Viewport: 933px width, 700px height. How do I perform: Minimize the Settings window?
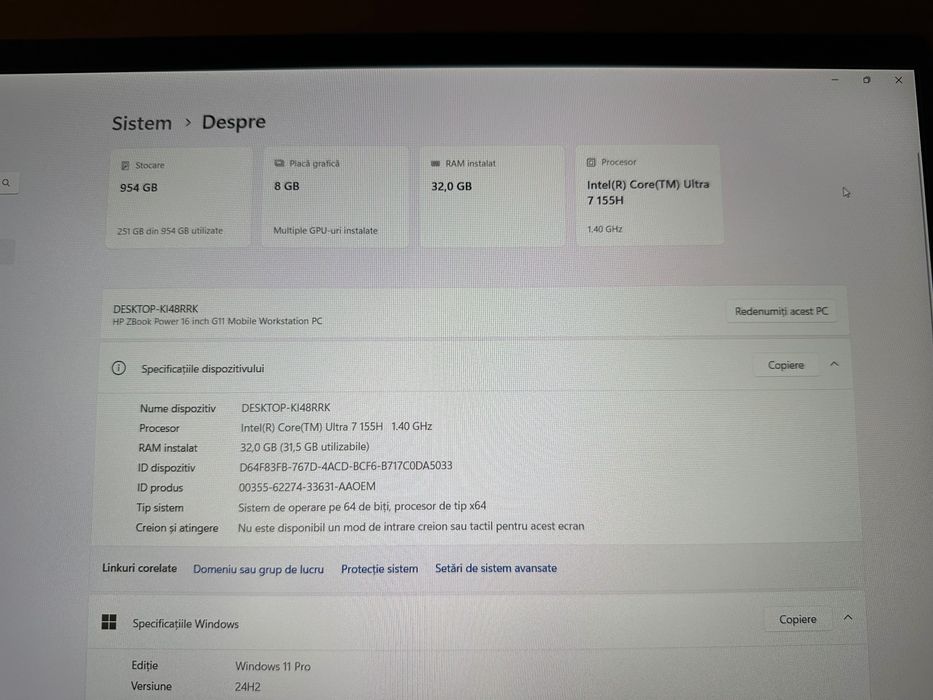click(x=835, y=79)
